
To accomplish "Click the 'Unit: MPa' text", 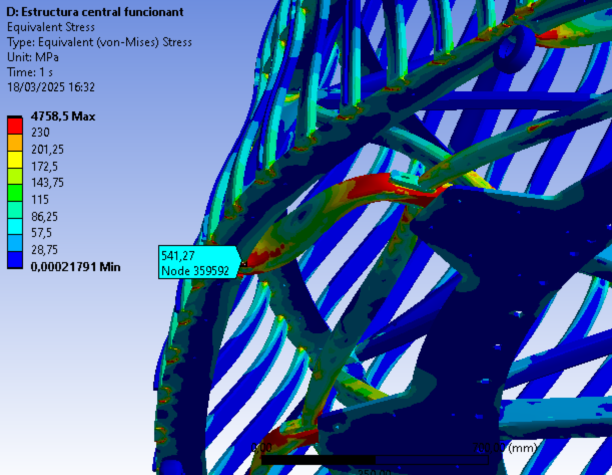I will tap(35, 57).
